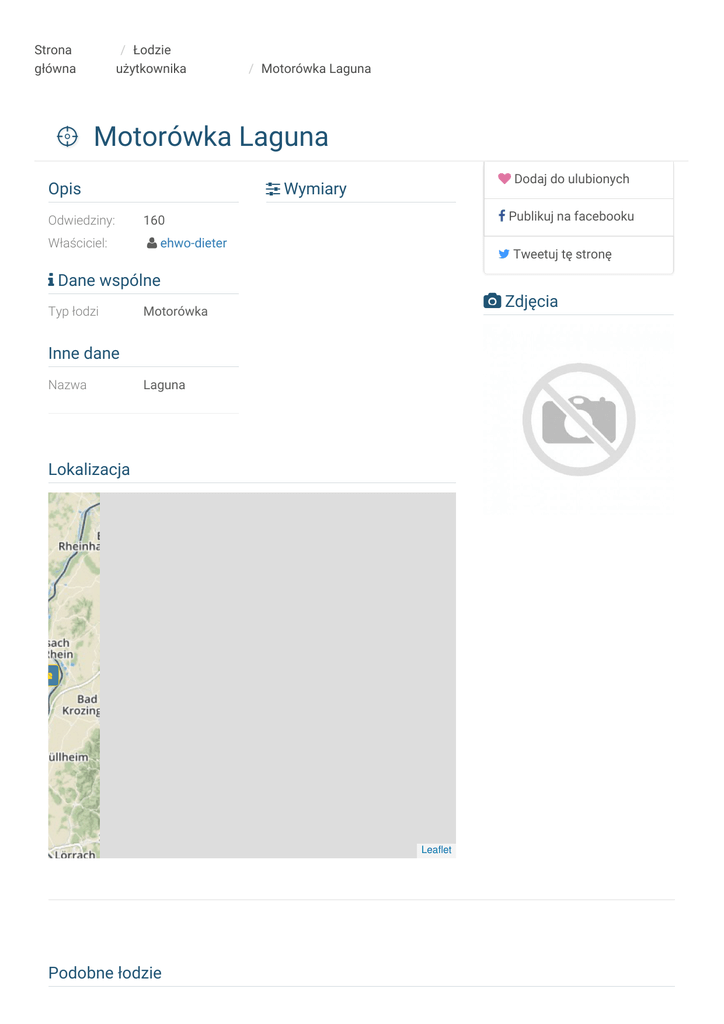
Task: Open the Leaflet attribution link
Action: 436,850
